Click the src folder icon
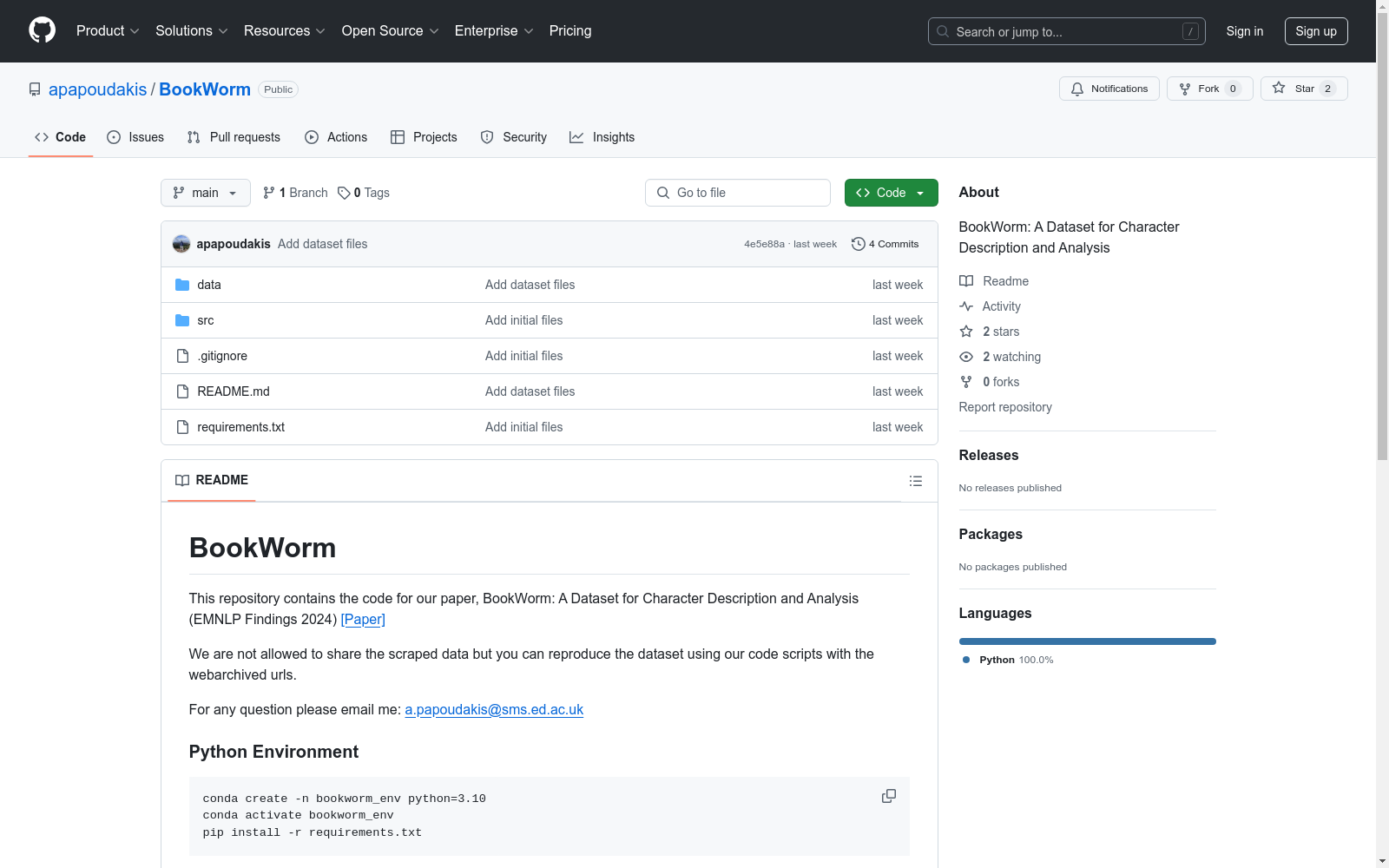1389x868 pixels. [x=182, y=320]
